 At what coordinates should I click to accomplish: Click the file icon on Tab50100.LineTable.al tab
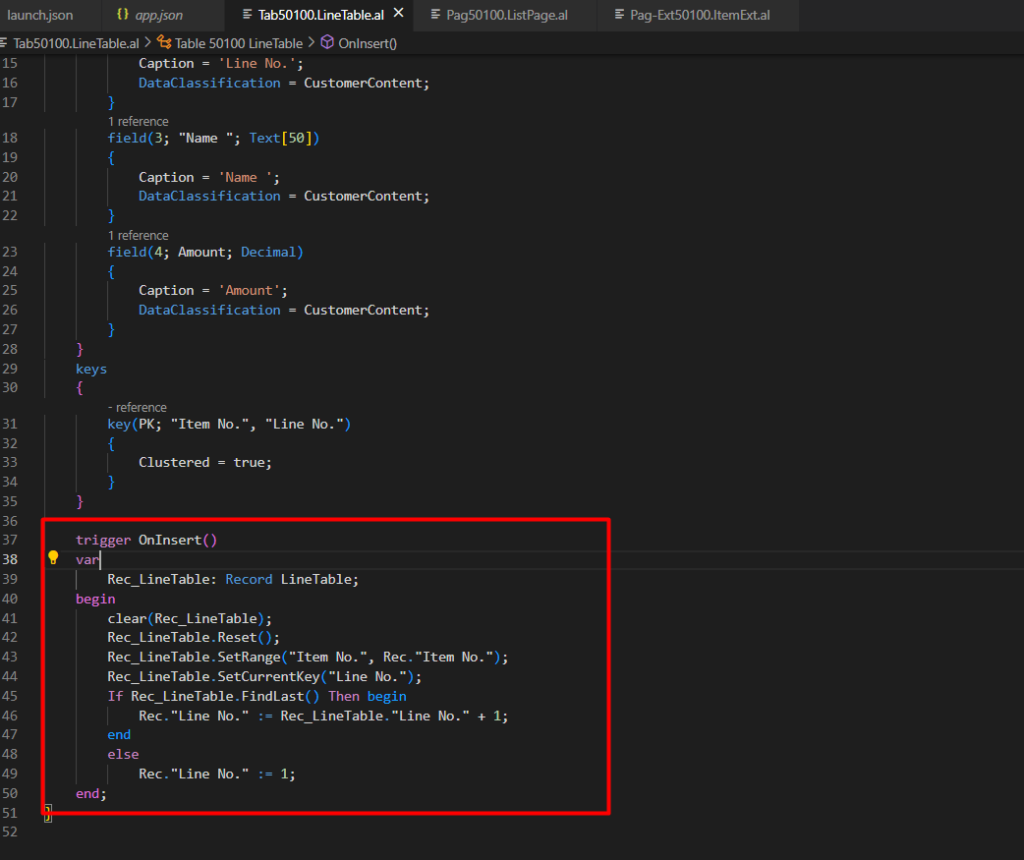(247, 14)
